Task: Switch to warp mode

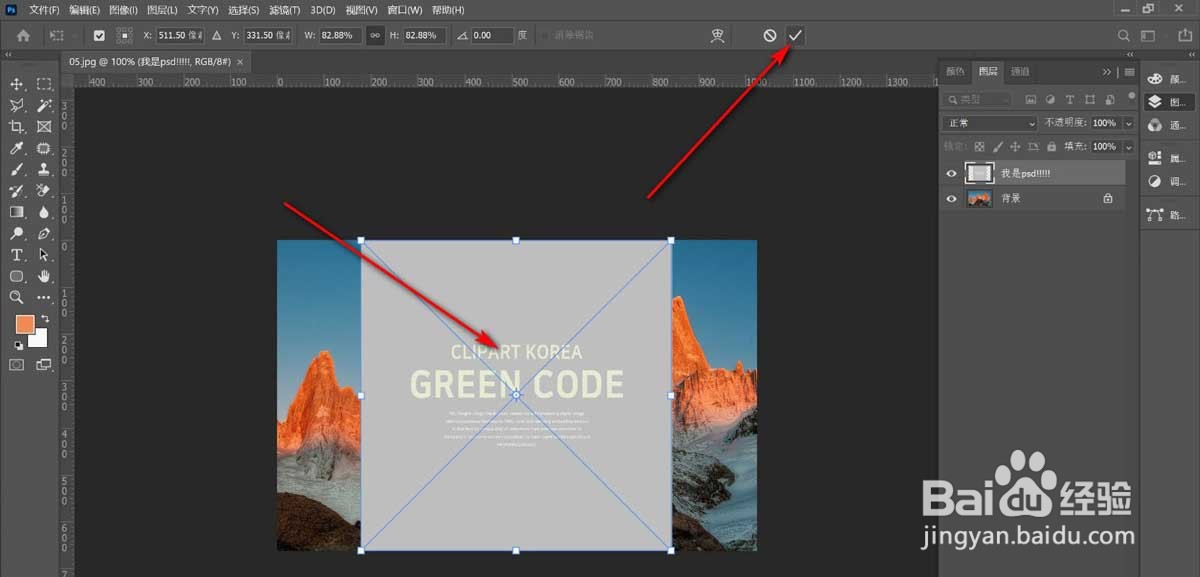Action: (x=717, y=35)
